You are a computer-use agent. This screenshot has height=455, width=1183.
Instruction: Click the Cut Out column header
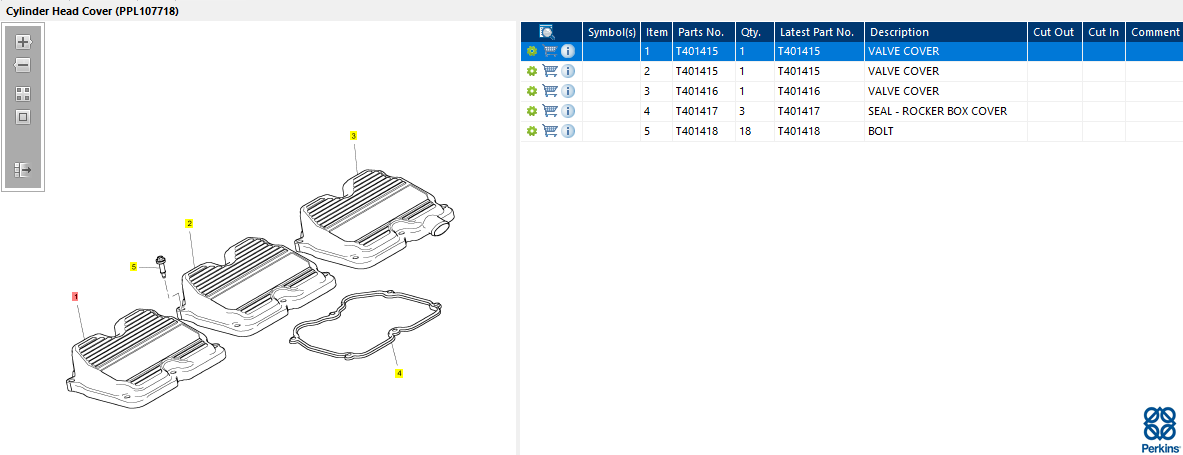pos(1055,32)
